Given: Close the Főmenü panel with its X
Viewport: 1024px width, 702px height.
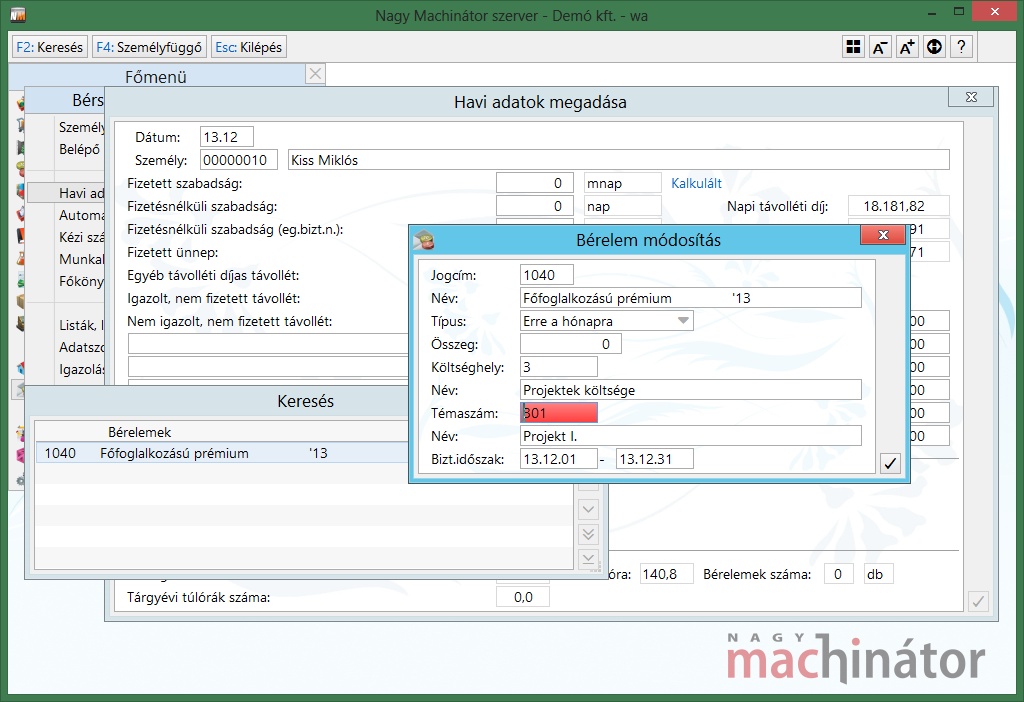Looking at the screenshot, I should click(x=315, y=74).
